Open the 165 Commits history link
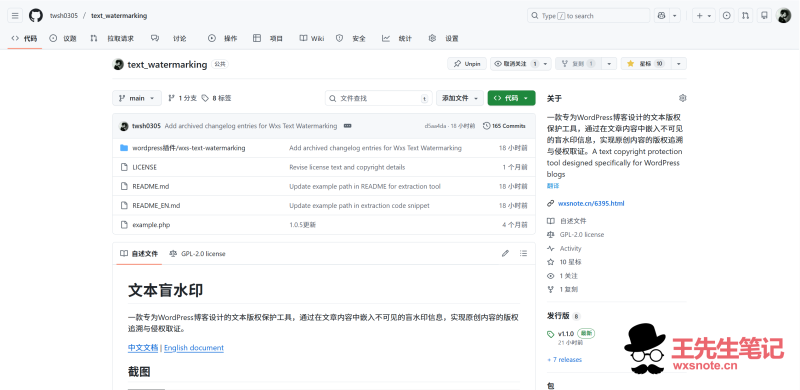This screenshot has height=390, width=800. (504, 126)
